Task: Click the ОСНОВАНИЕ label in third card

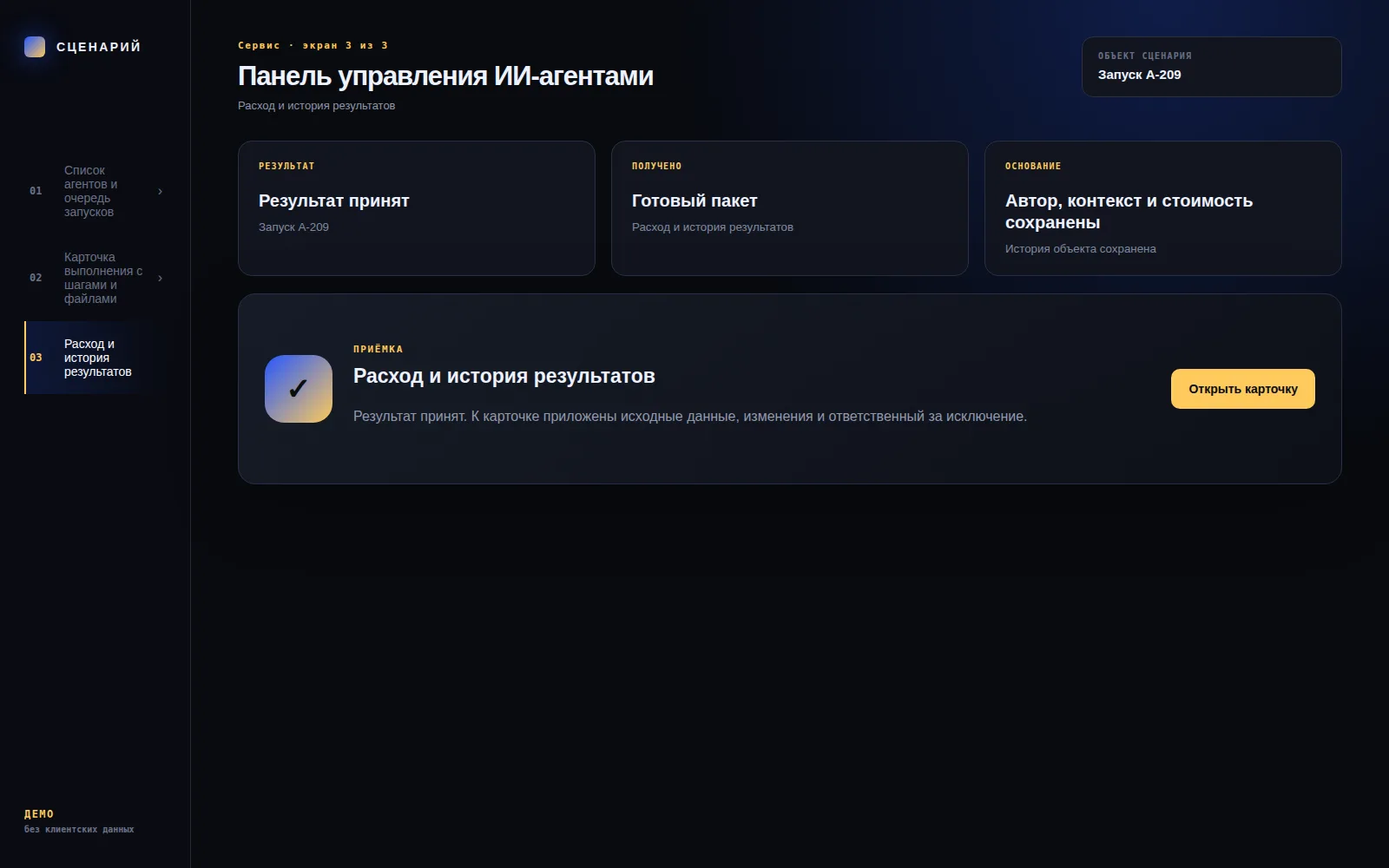Action: pyautogui.click(x=1033, y=166)
